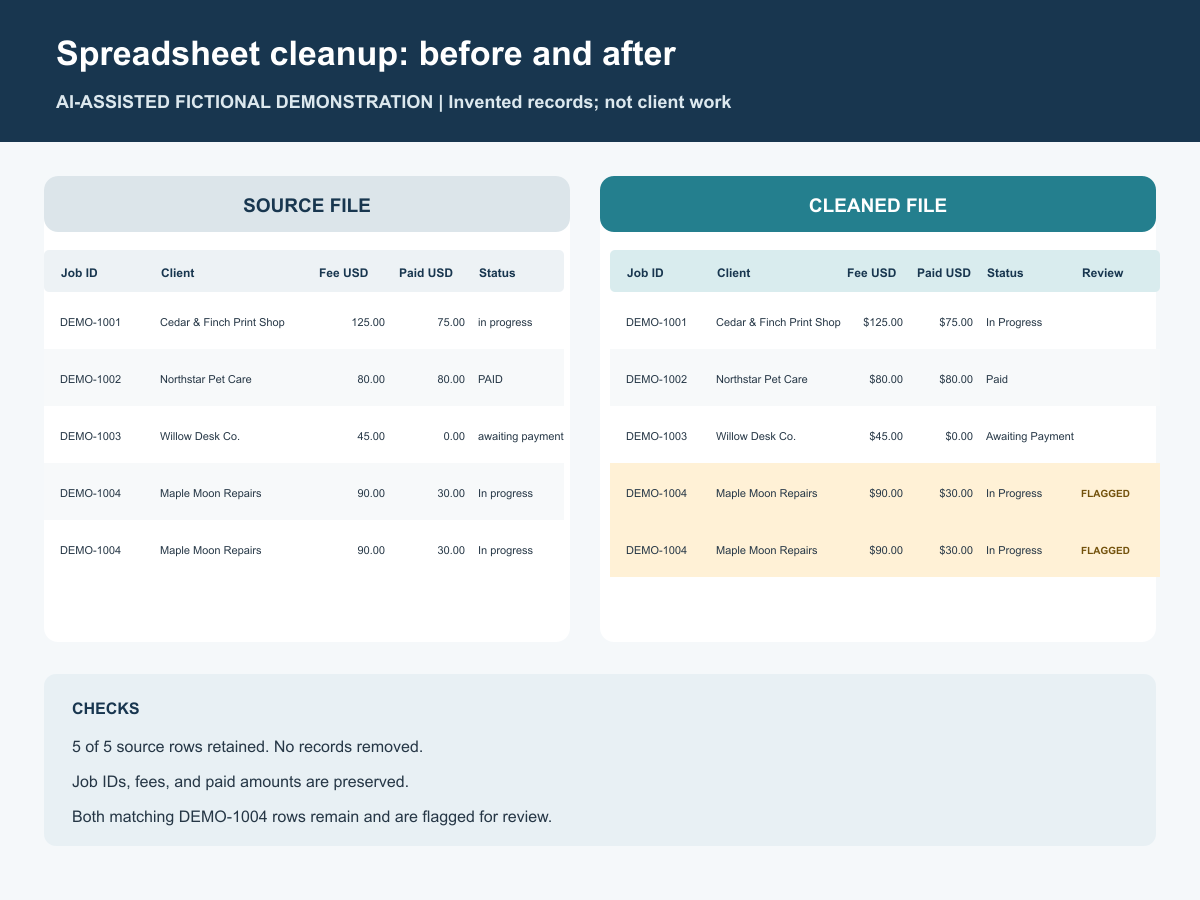
Task: Click 'Awaiting Payment' status in Cleaned File
Action: [x=1030, y=436]
